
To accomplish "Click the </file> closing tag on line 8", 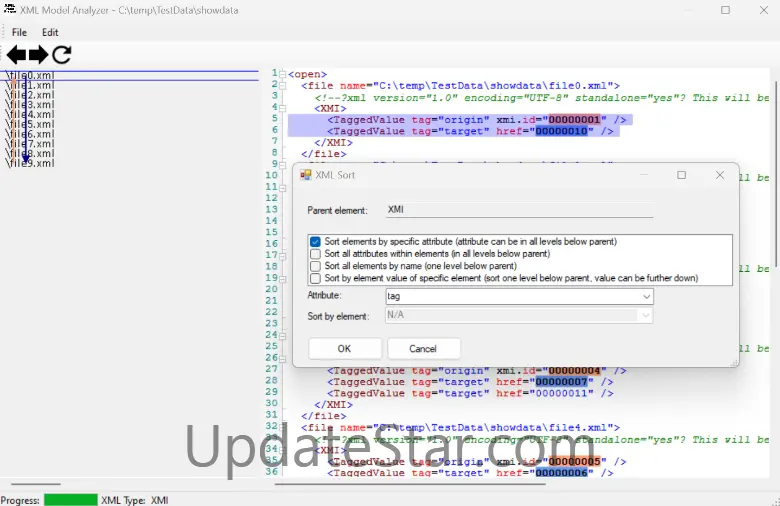I will (324, 154).
